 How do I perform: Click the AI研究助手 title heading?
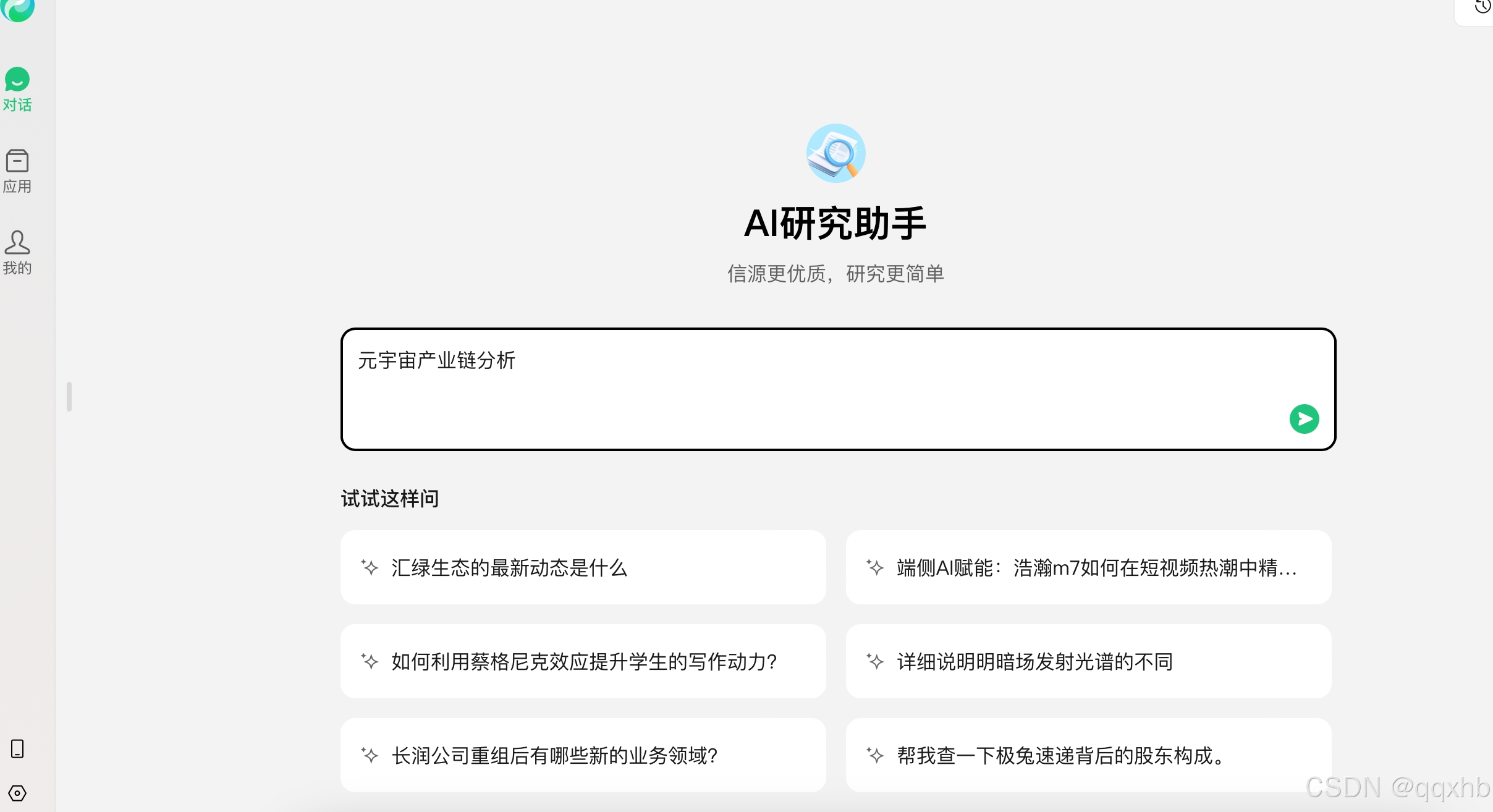(835, 223)
